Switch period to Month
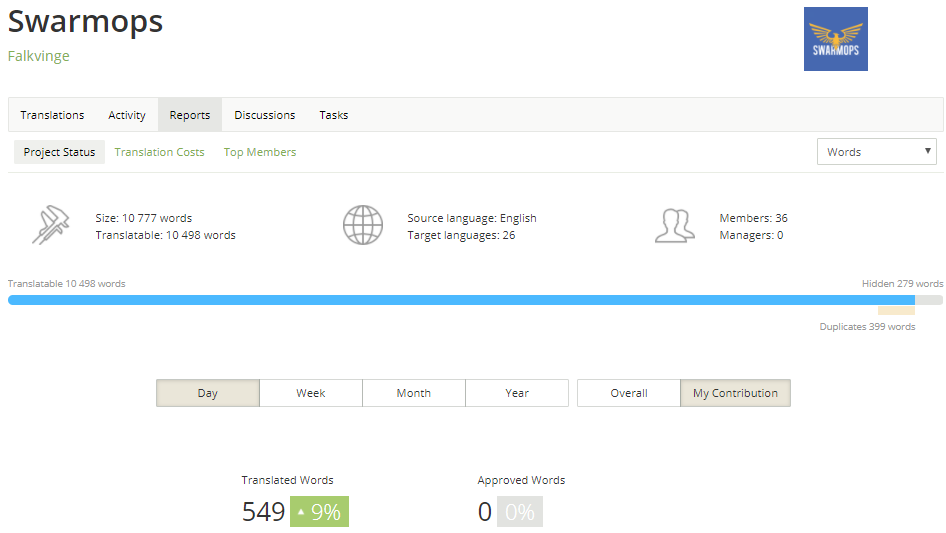The width and height of the screenshot is (946, 533). (x=414, y=393)
